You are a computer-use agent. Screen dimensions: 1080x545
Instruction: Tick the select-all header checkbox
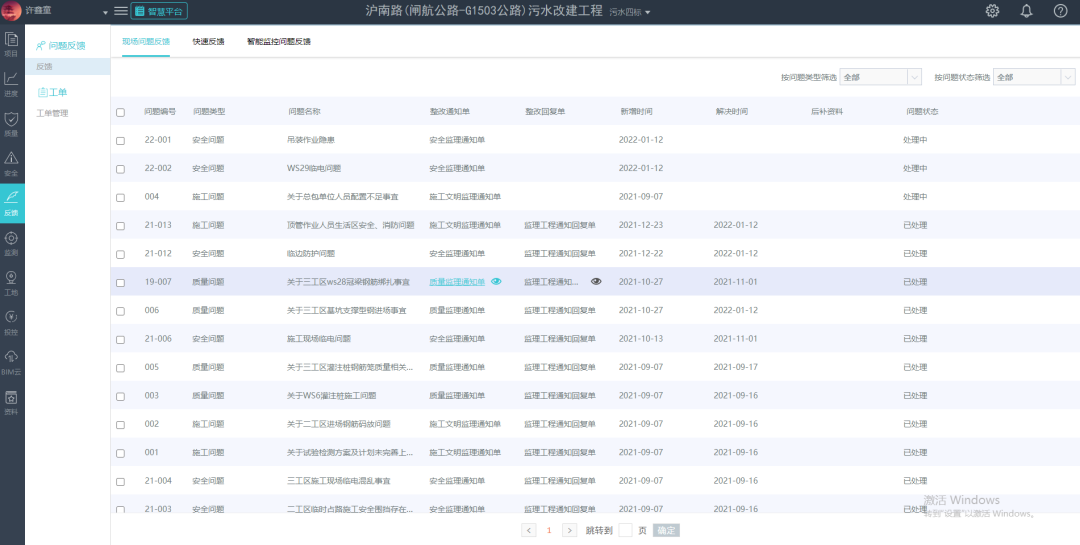click(121, 112)
